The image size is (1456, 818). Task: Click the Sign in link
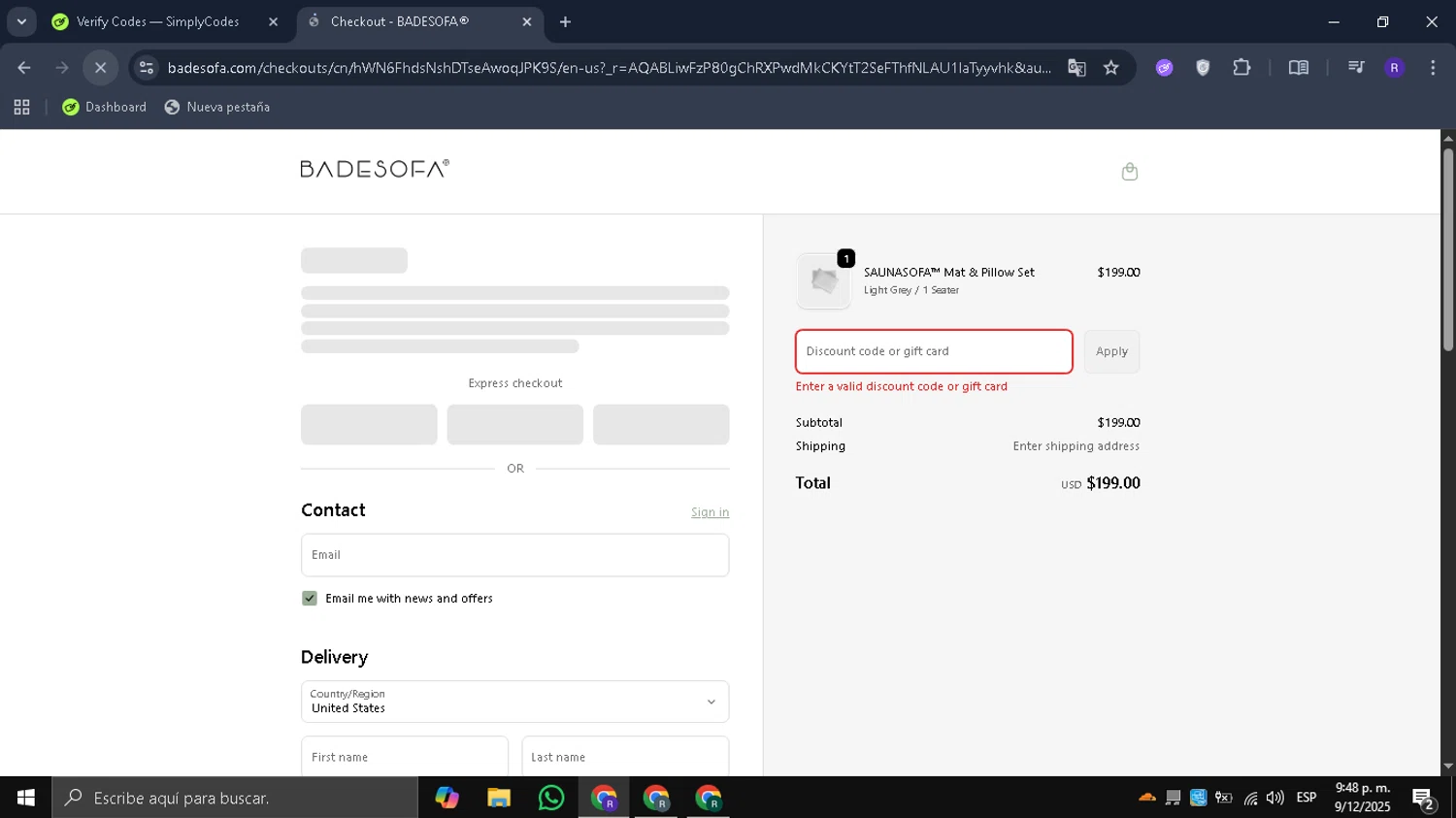(x=710, y=512)
